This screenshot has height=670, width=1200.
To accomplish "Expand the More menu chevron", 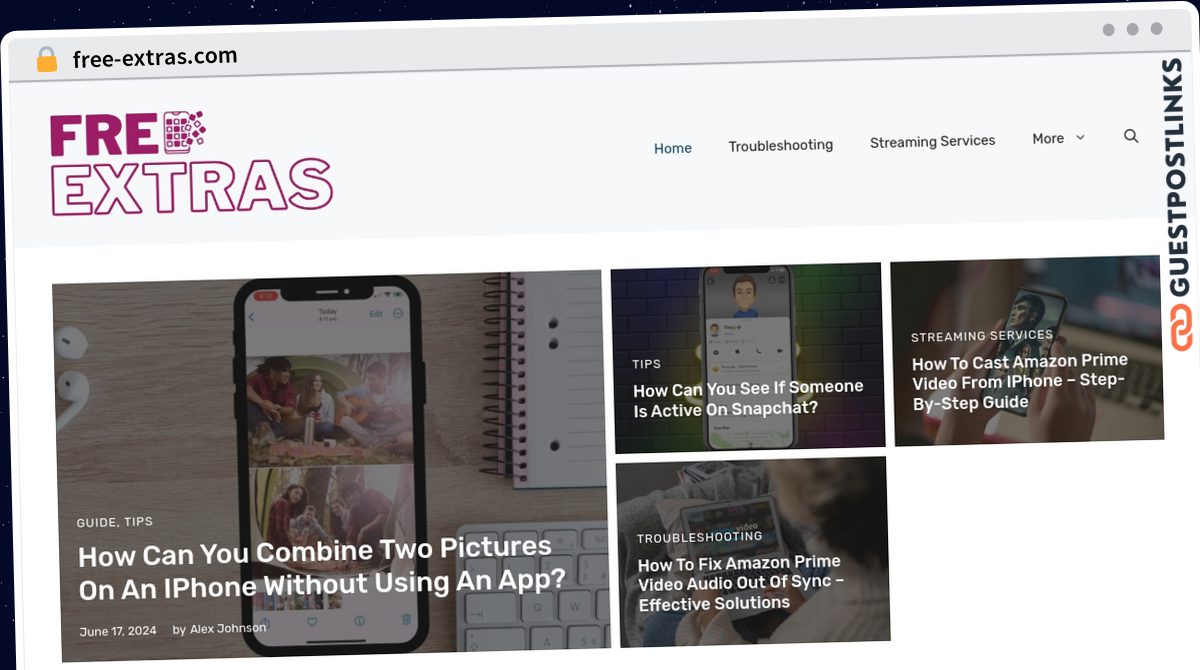I will click(x=1080, y=138).
